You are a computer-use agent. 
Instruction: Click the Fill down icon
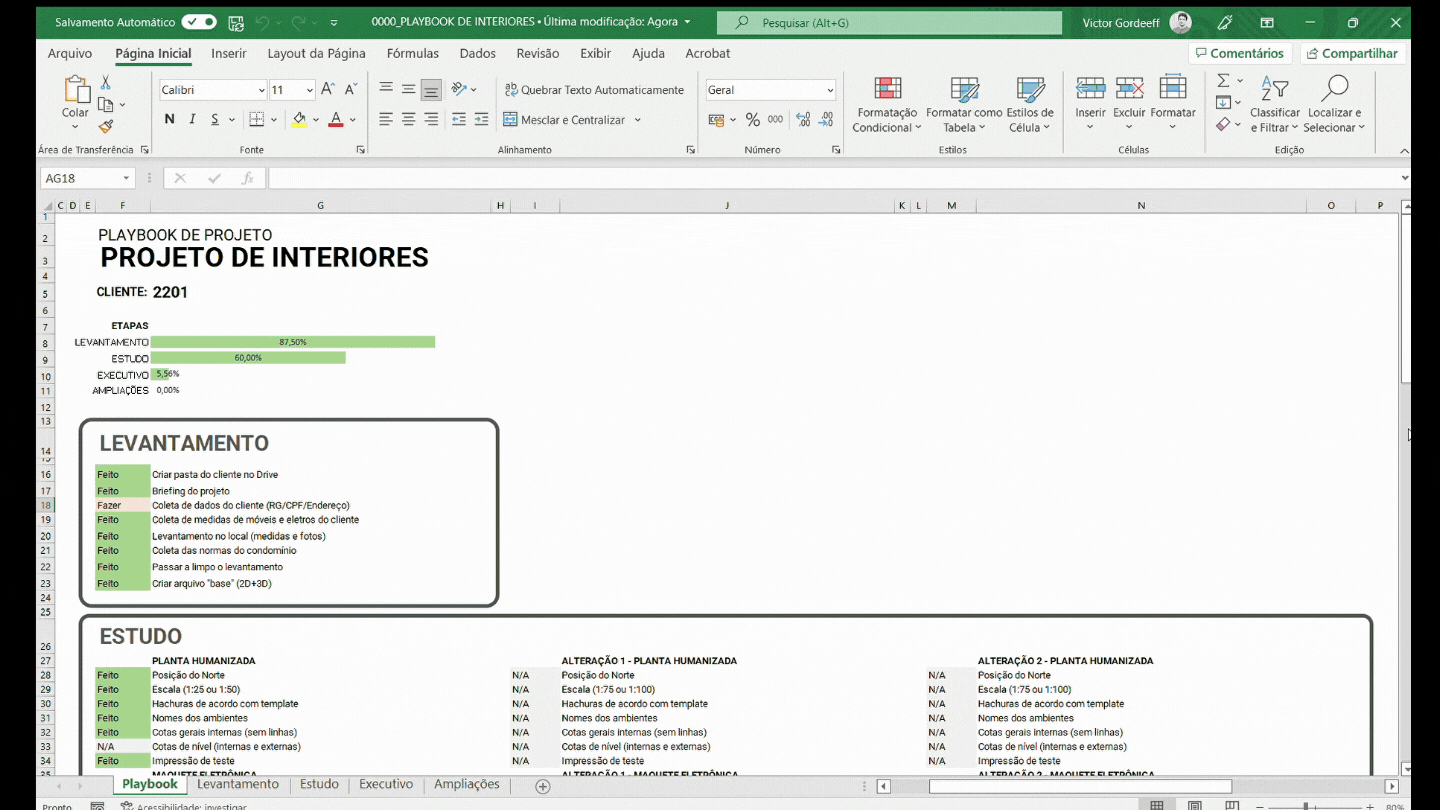(x=1223, y=103)
